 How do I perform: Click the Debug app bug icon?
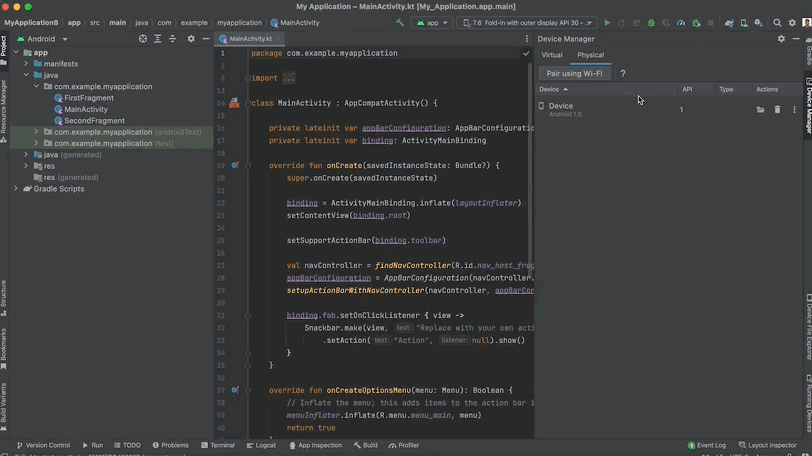[651, 22]
